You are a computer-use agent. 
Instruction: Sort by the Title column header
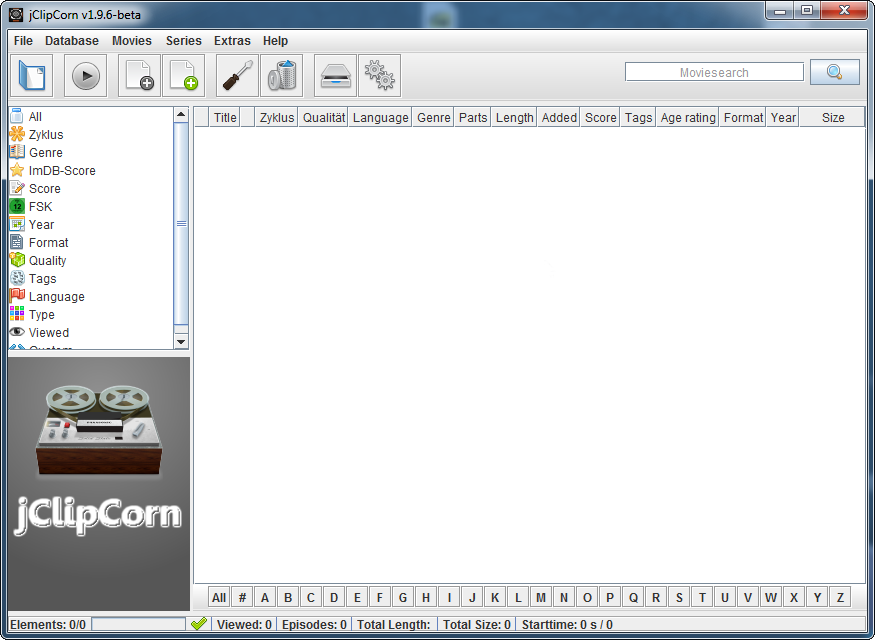click(x=224, y=118)
